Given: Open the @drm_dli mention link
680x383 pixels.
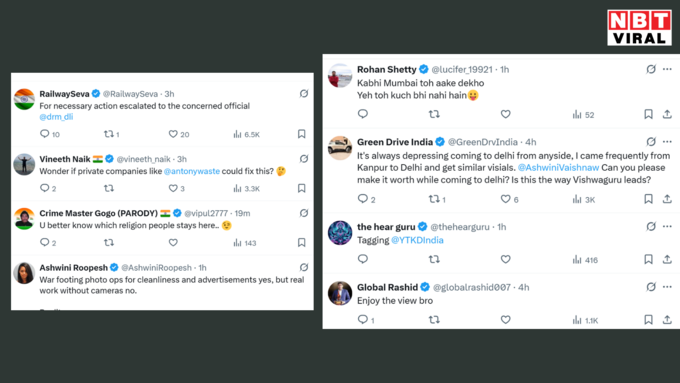Looking at the screenshot, I should click(x=56, y=117).
